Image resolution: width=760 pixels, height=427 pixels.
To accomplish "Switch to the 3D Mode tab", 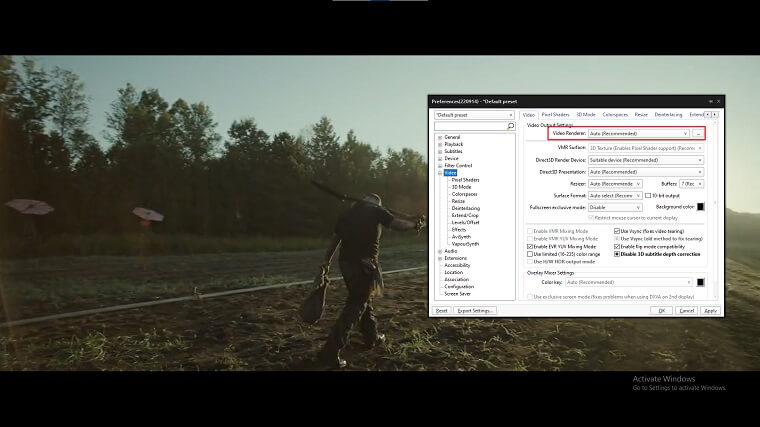I will coord(586,115).
